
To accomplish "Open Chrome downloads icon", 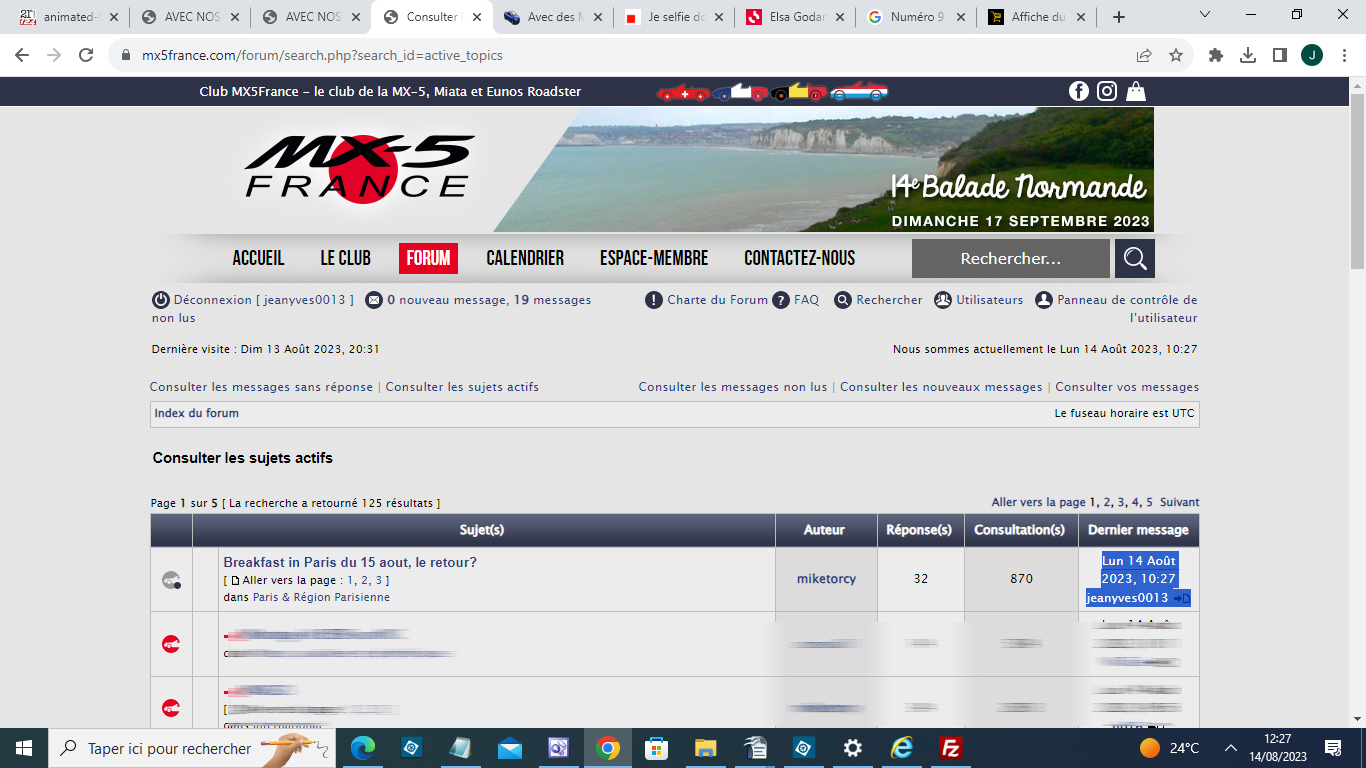I will [1248, 56].
